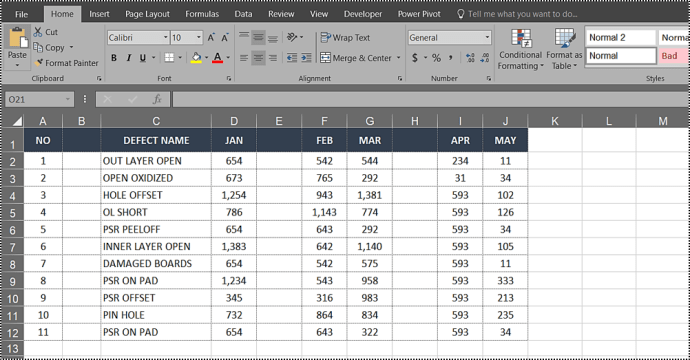Toggle Italic formatting
This screenshot has height=360, width=690.
128,58
